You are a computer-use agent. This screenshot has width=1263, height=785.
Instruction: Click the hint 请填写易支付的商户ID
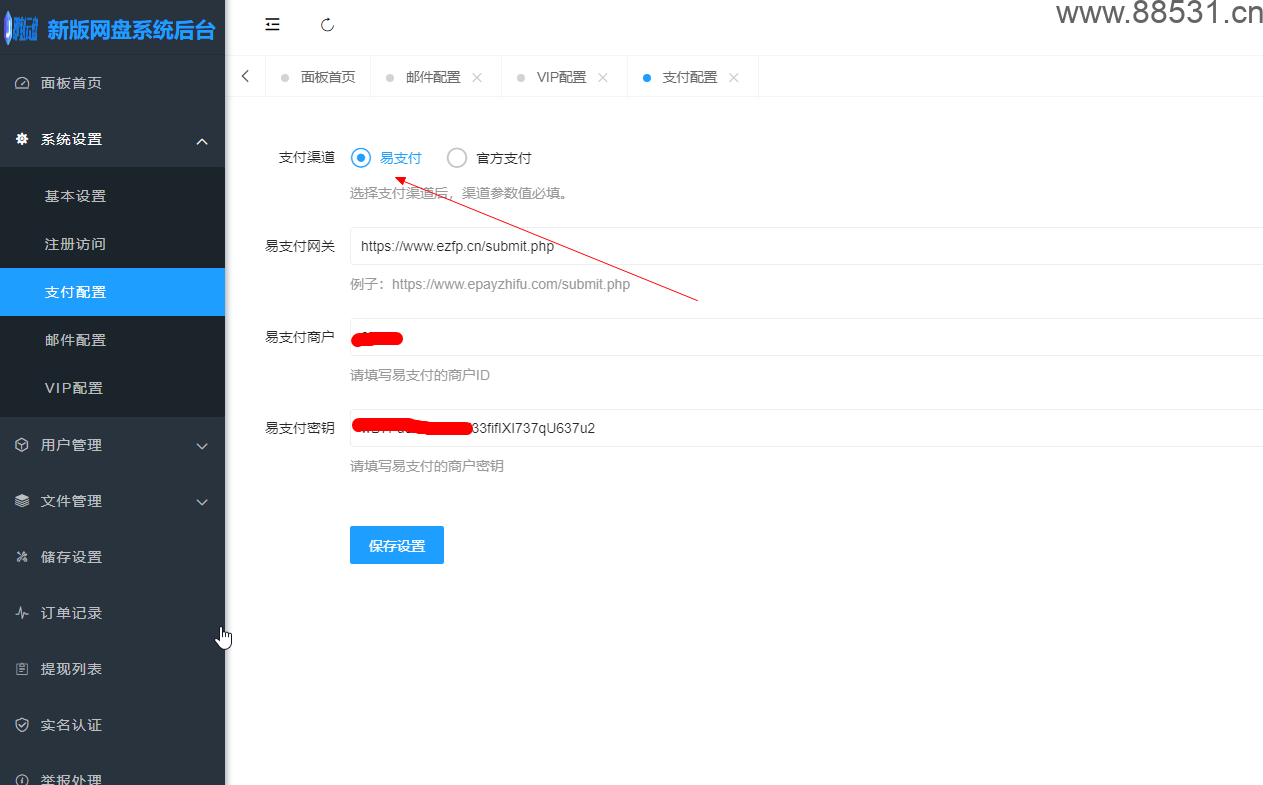pyautogui.click(x=420, y=375)
